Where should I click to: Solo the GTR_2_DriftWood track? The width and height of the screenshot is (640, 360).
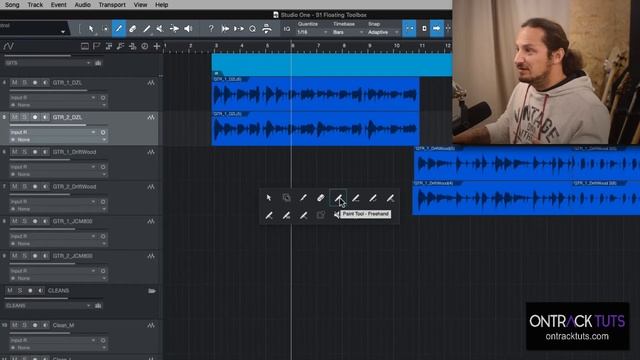click(x=24, y=187)
